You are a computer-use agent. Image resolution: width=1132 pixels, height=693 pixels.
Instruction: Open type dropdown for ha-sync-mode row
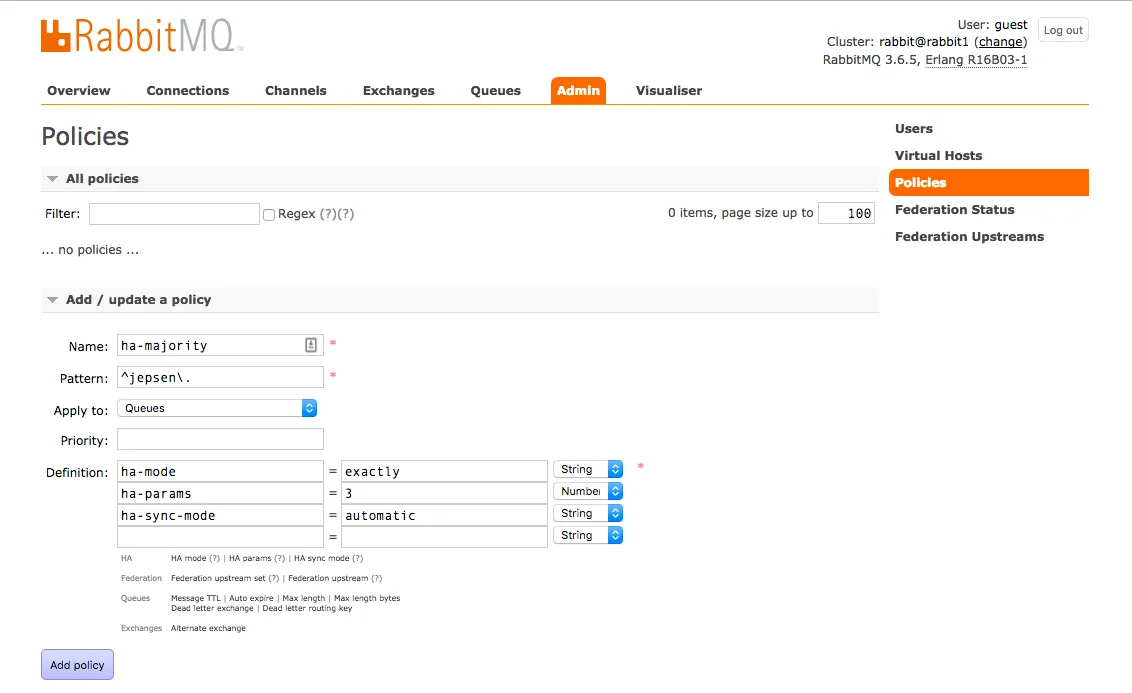click(x=588, y=513)
